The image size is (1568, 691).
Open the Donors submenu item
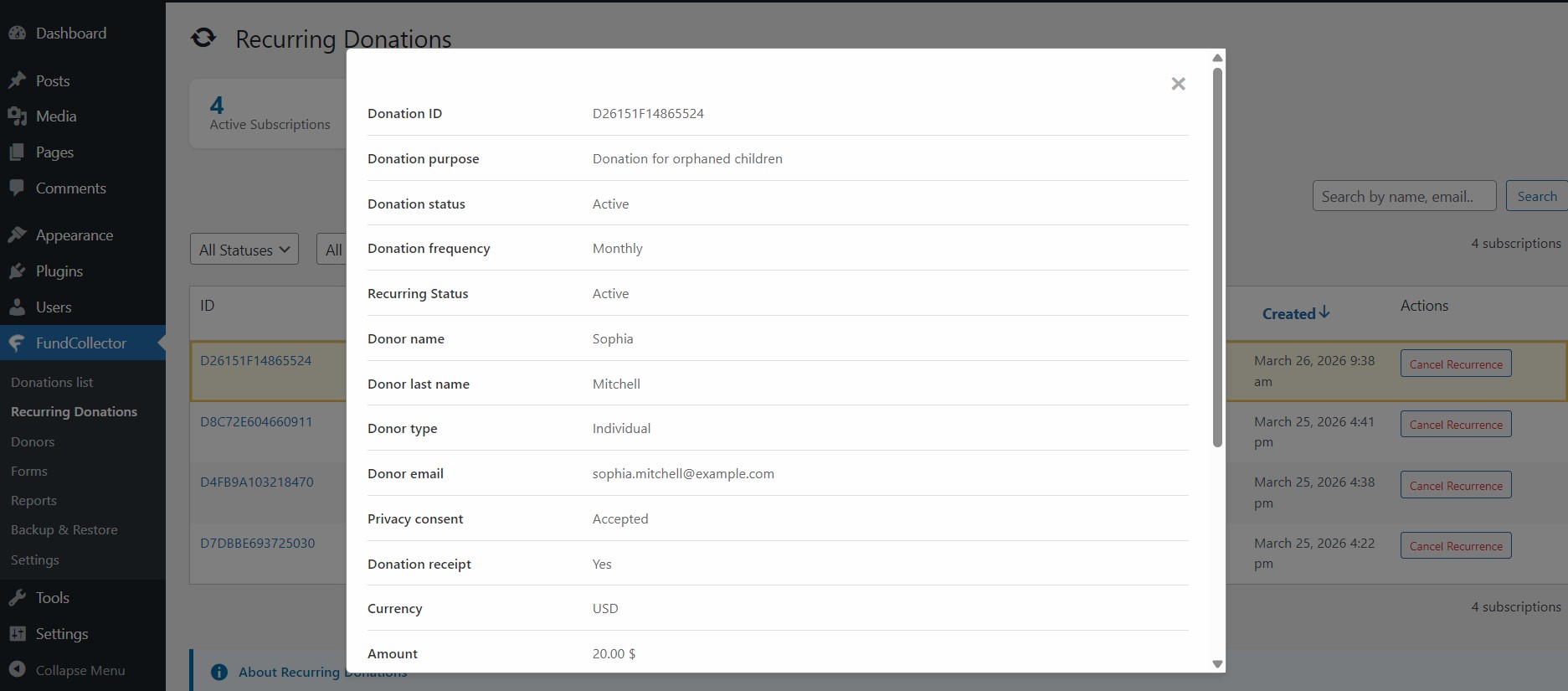click(33, 442)
